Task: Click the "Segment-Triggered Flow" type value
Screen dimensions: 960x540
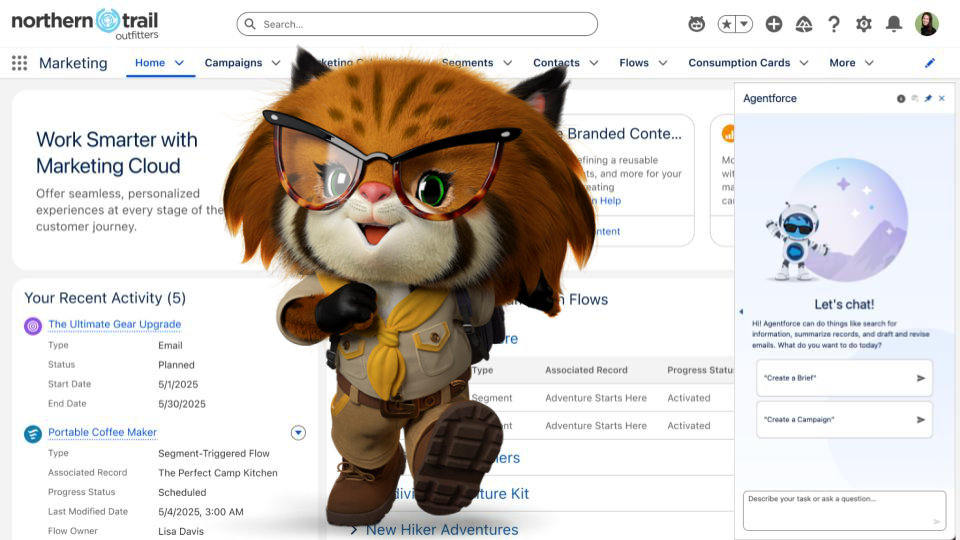Action: point(214,454)
